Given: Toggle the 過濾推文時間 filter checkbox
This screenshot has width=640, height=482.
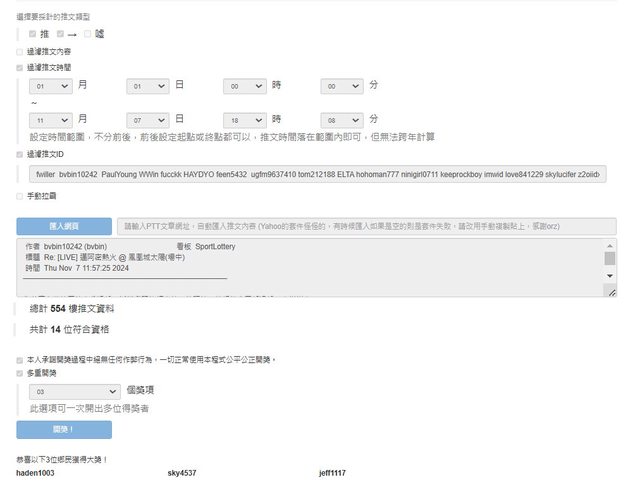Looking at the screenshot, I should (x=20, y=68).
